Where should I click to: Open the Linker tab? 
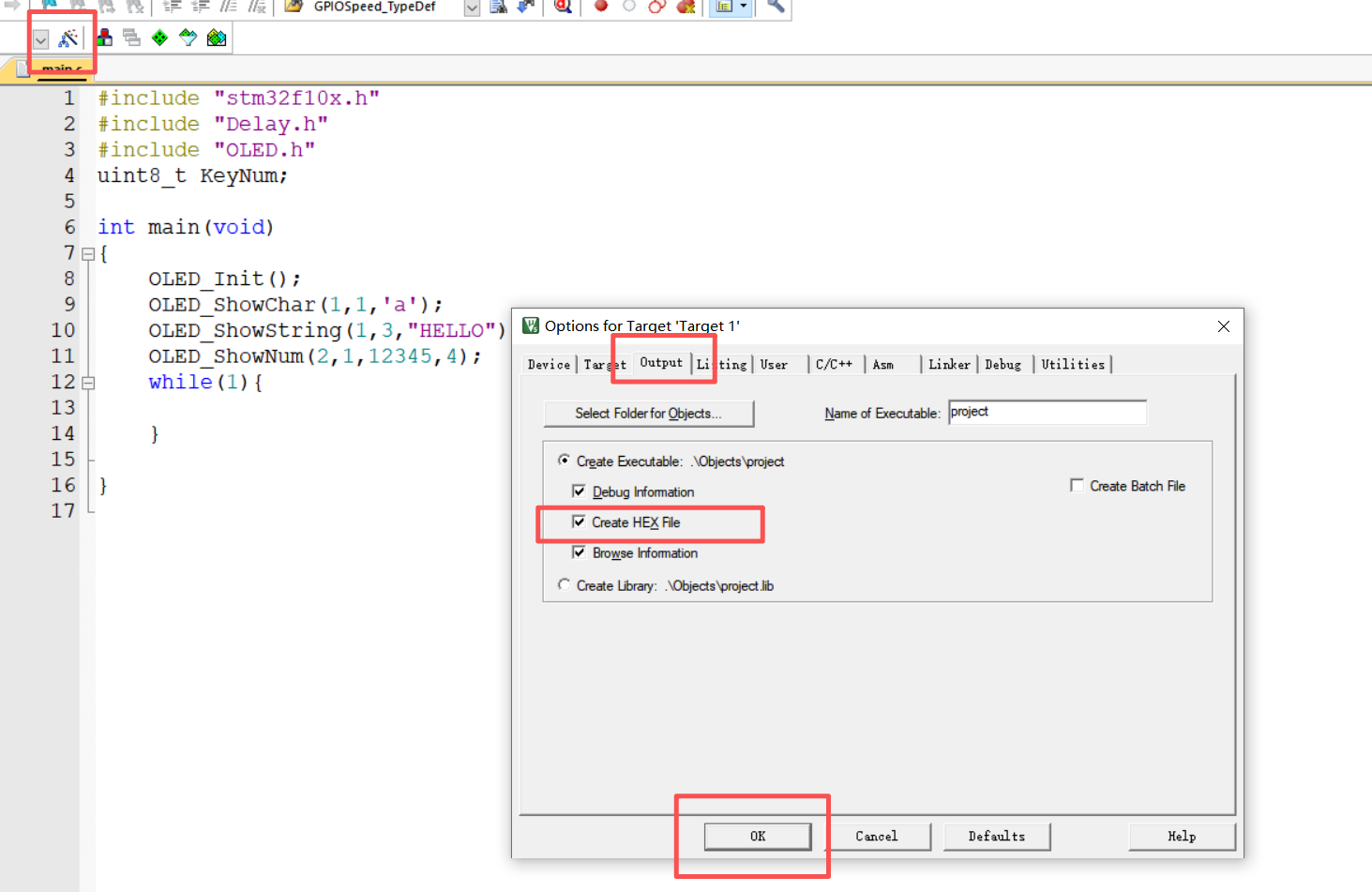click(949, 364)
